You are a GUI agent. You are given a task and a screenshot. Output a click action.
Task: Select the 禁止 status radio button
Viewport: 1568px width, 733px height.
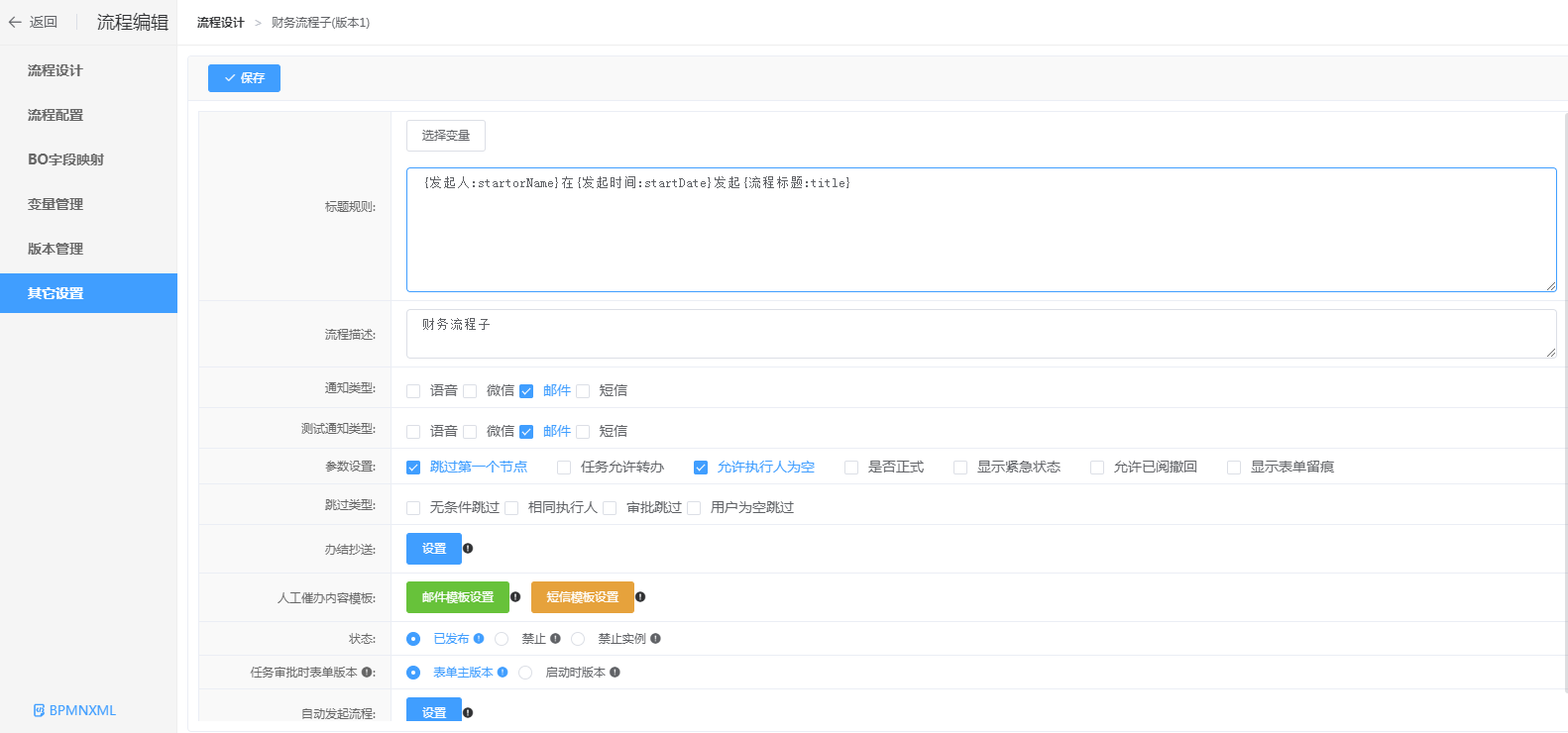[502, 639]
